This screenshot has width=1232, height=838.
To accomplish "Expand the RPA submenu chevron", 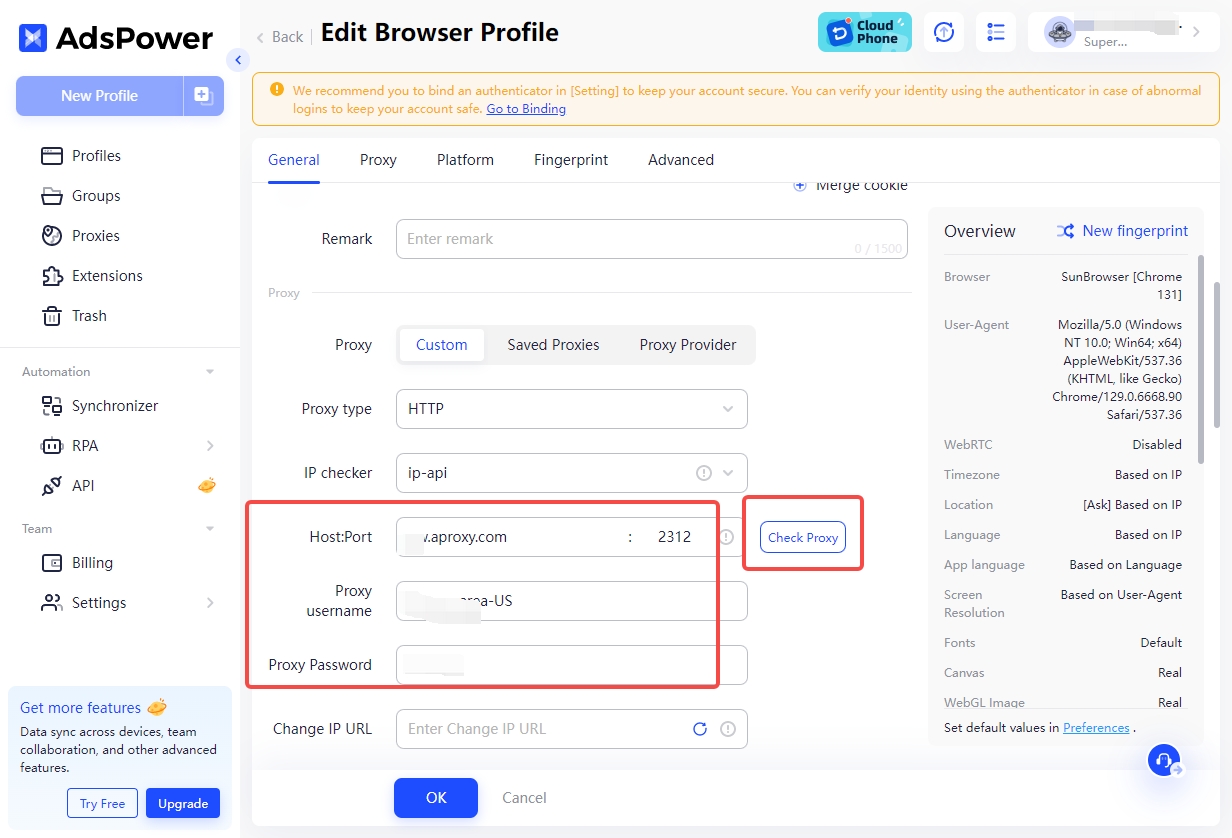I will pyautogui.click(x=210, y=446).
